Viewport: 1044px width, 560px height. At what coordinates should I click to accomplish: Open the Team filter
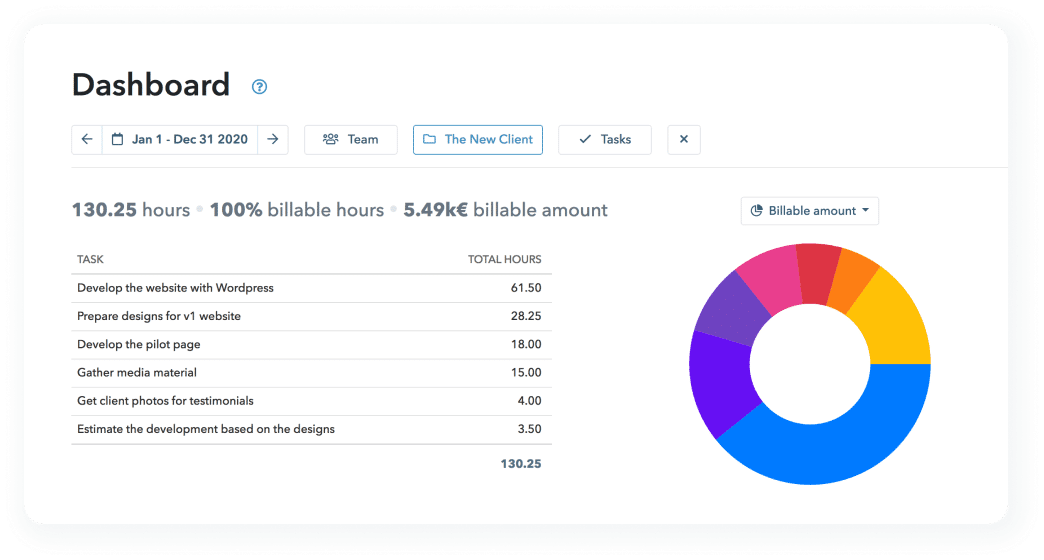tap(350, 140)
